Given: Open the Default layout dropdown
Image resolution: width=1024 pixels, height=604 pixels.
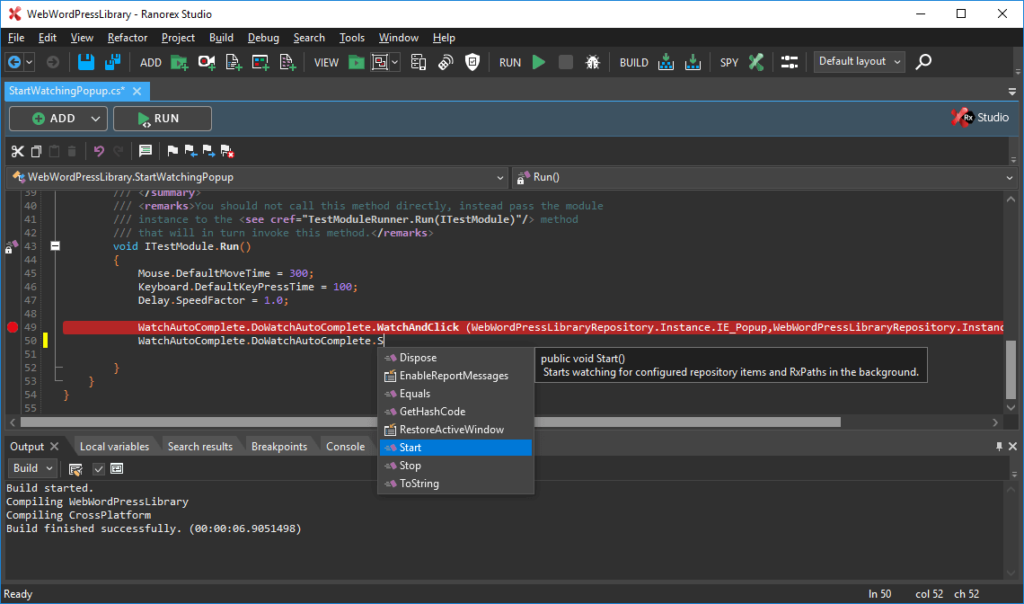Looking at the screenshot, I should tap(858, 61).
